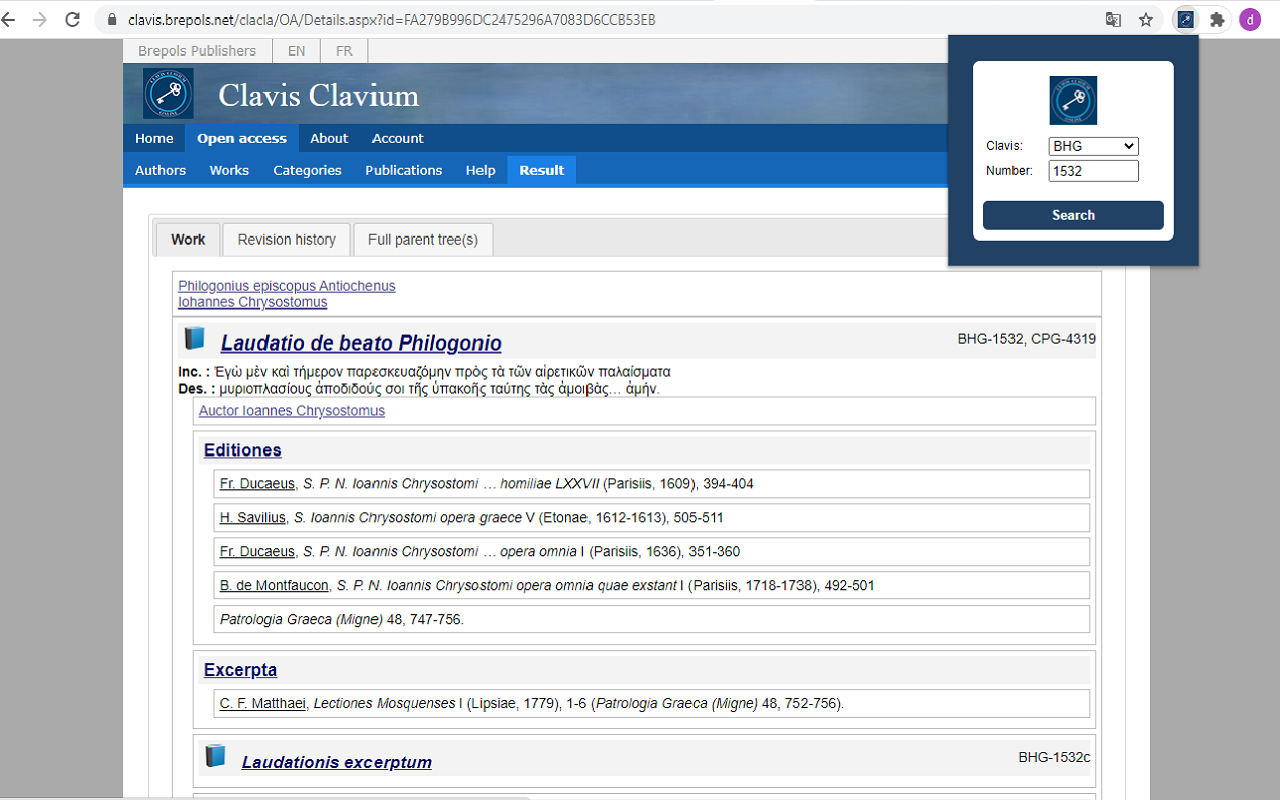Click the Number input field with 1532
This screenshot has width=1280, height=800.
coord(1094,171)
